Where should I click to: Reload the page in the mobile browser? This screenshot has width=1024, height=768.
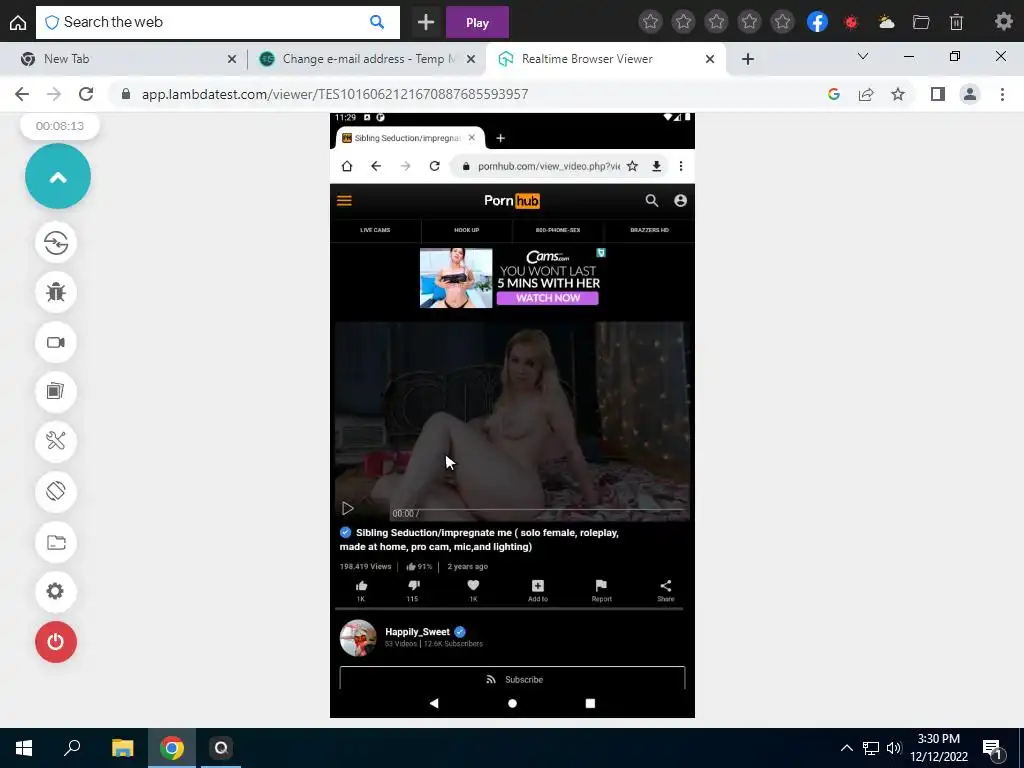[x=434, y=166]
